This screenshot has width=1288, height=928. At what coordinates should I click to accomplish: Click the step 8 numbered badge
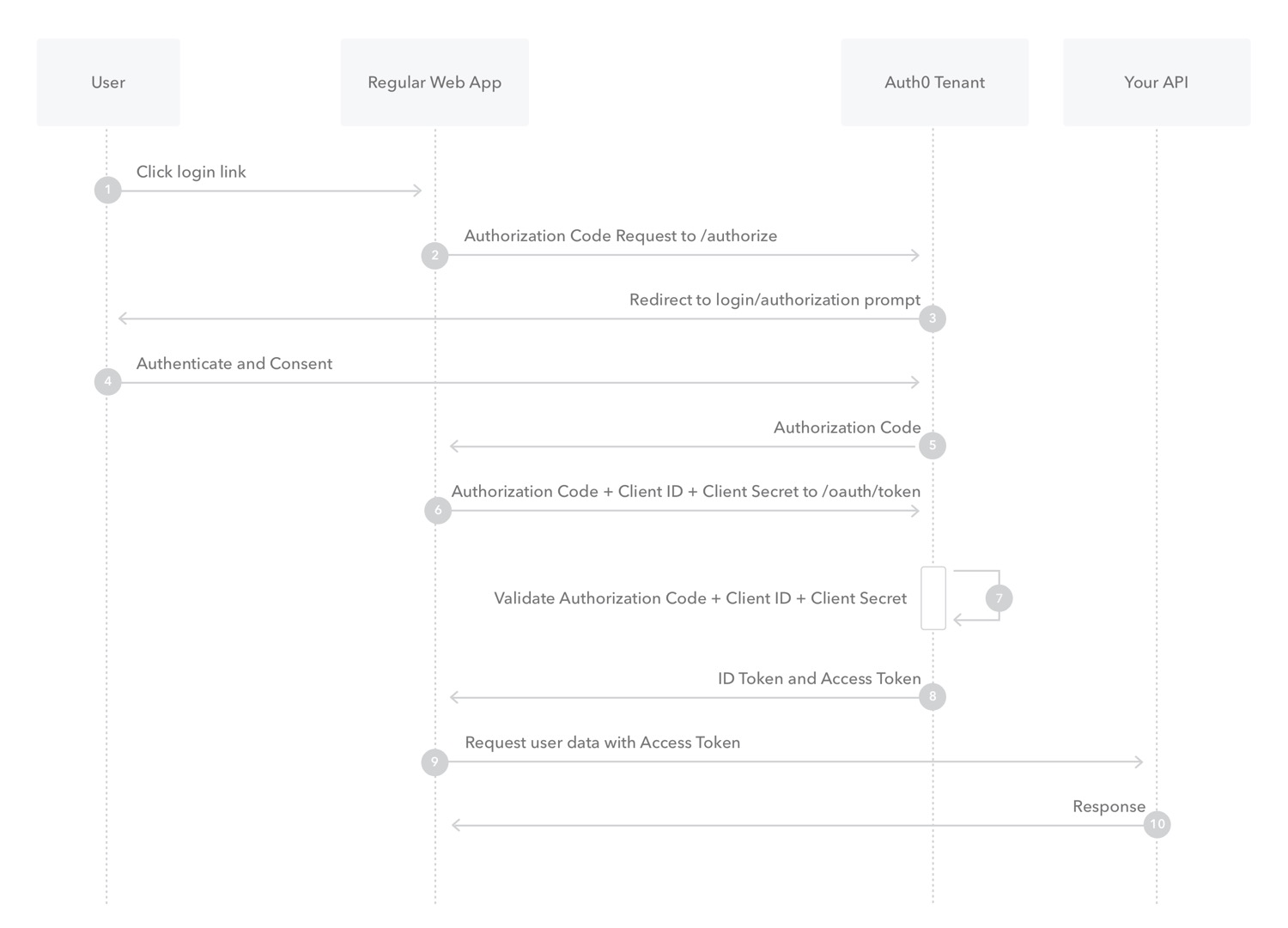pos(933,696)
